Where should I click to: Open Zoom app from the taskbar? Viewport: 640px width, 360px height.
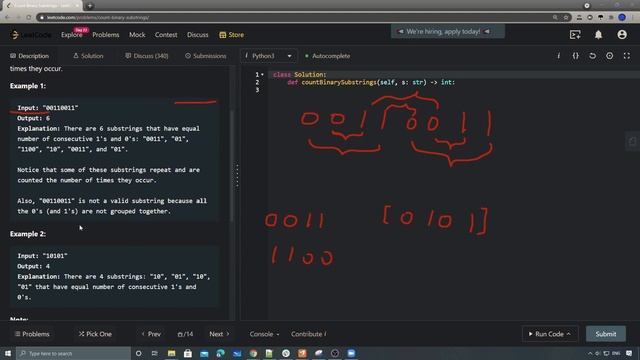coord(351,353)
